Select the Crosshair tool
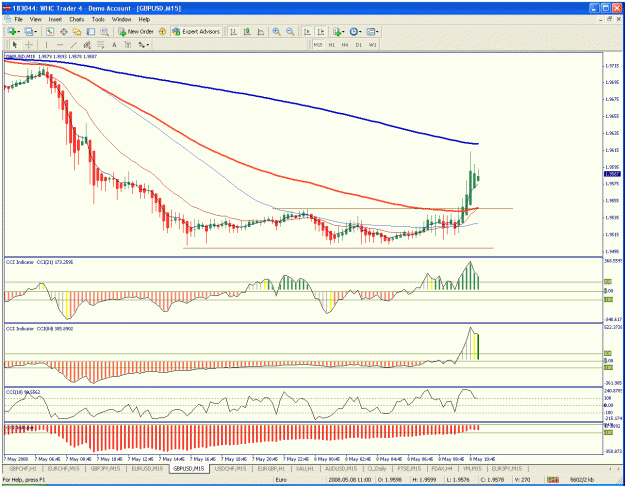Viewport: 625px width, 486px height. (29, 45)
